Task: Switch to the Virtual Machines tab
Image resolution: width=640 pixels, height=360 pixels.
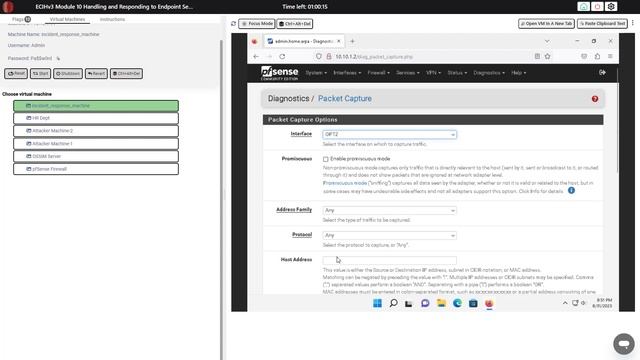Action: pos(67,19)
